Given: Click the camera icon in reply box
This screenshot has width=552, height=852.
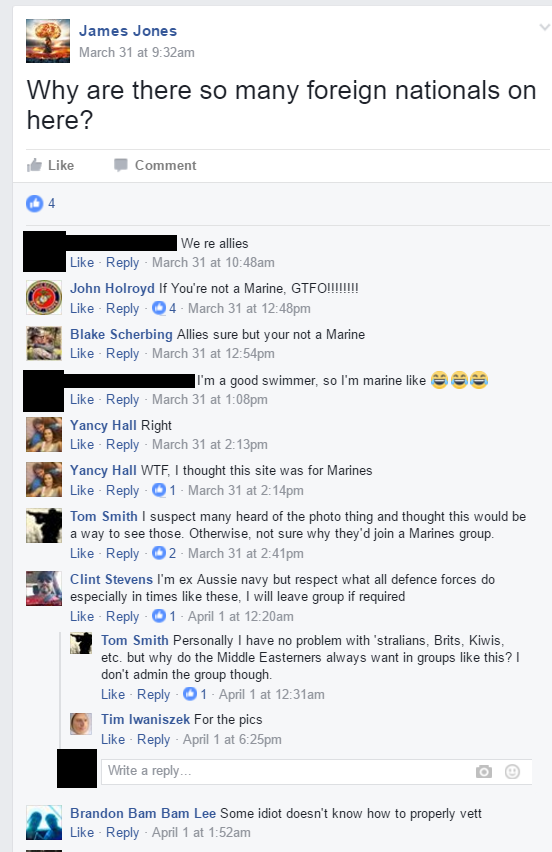Looking at the screenshot, I should [484, 771].
